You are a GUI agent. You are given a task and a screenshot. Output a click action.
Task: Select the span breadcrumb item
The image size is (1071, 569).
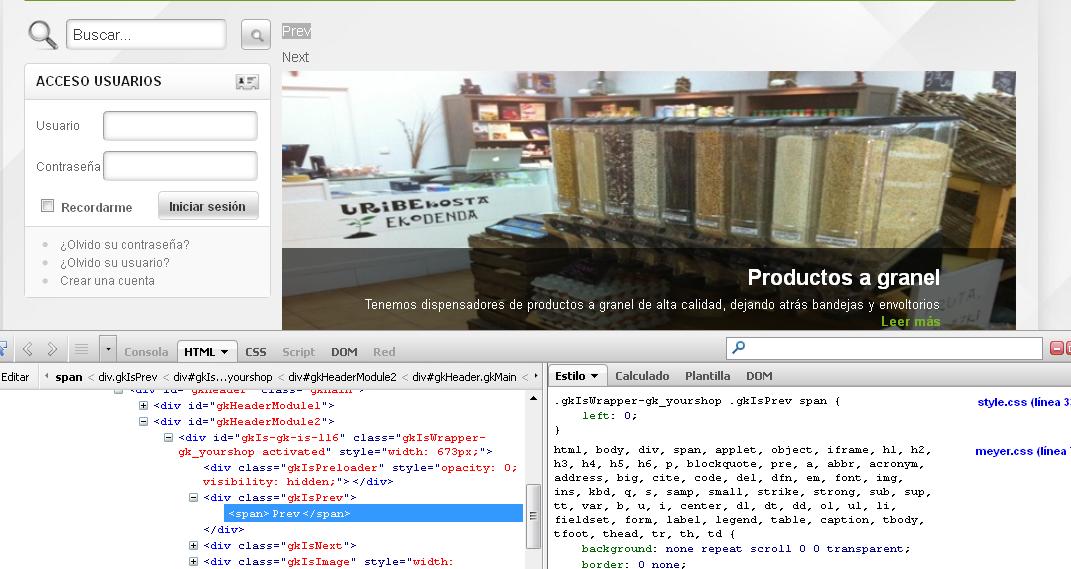click(68, 376)
